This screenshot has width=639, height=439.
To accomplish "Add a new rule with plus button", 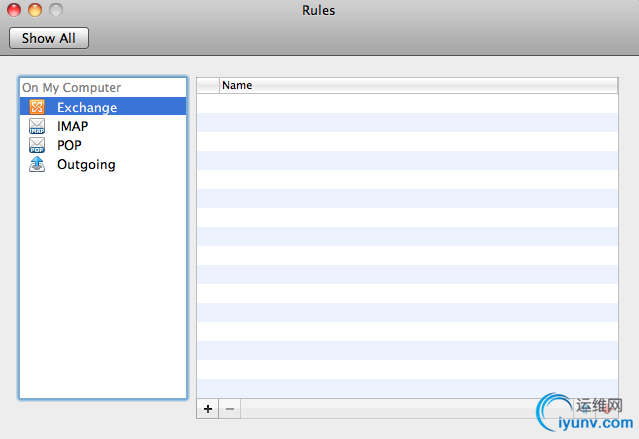I will point(208,408).
